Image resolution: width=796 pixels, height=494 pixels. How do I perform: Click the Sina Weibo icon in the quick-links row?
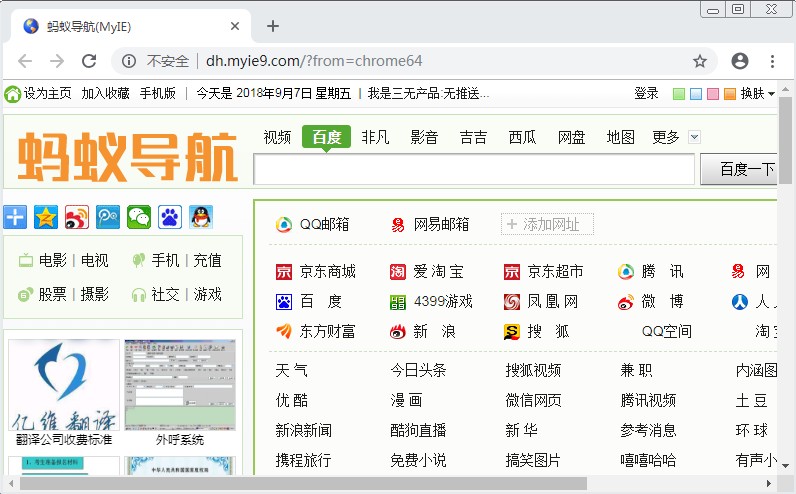[x=77, y=216]
